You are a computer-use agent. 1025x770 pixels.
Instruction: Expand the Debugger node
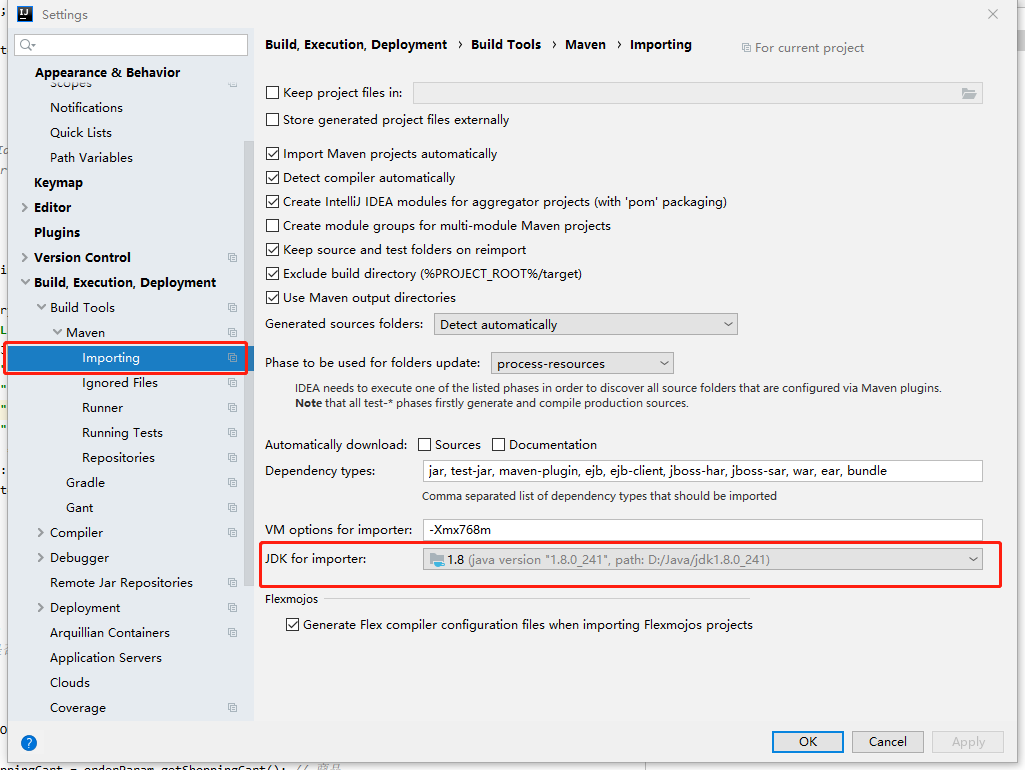point(41,558)
